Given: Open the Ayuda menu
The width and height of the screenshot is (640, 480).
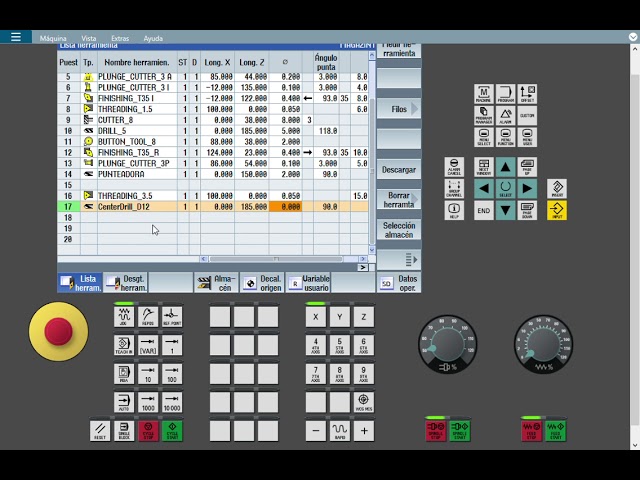Looking at the screenshot, I should [153, 38].
